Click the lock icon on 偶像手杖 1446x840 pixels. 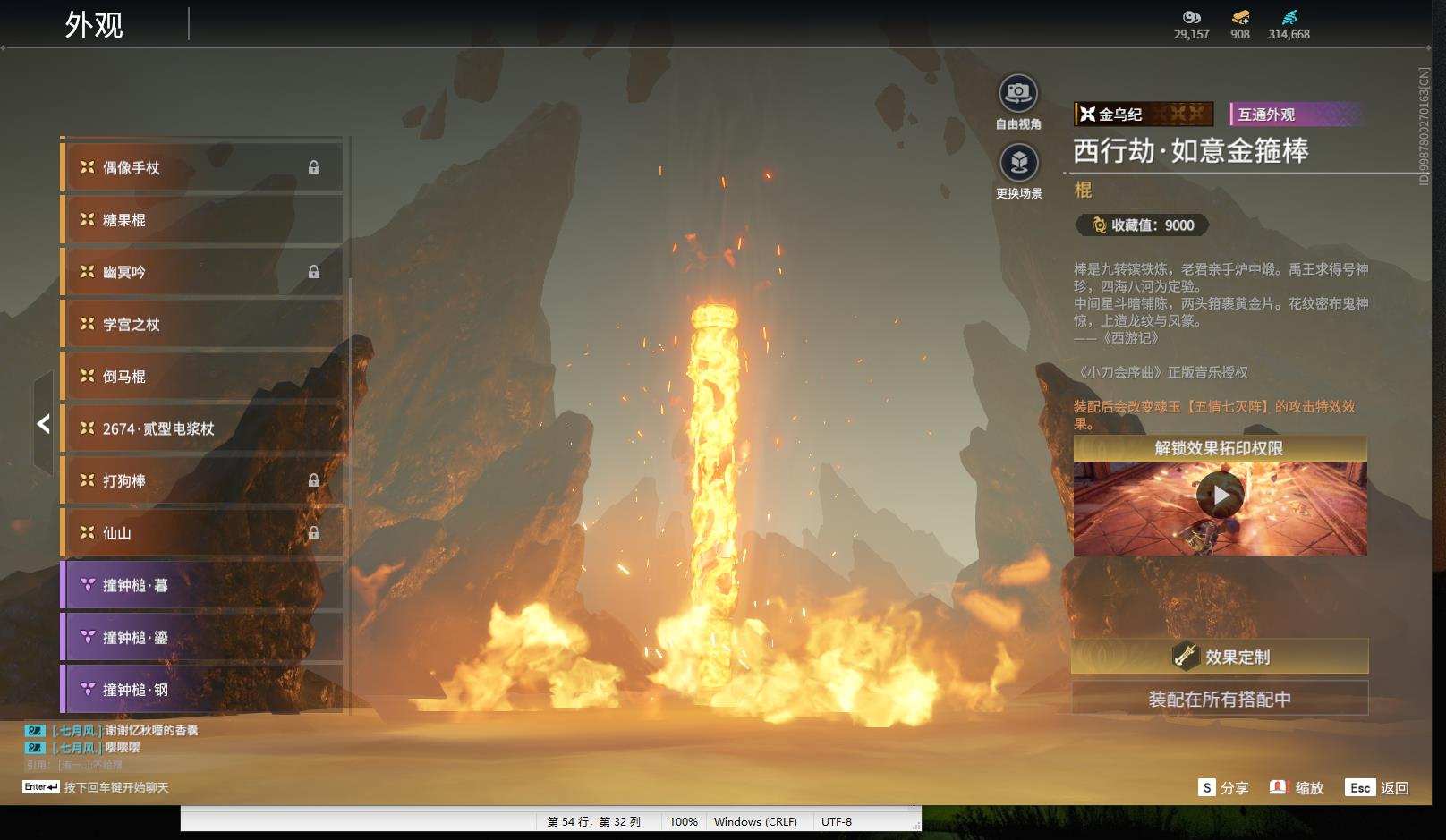click(x=314, y=167)
